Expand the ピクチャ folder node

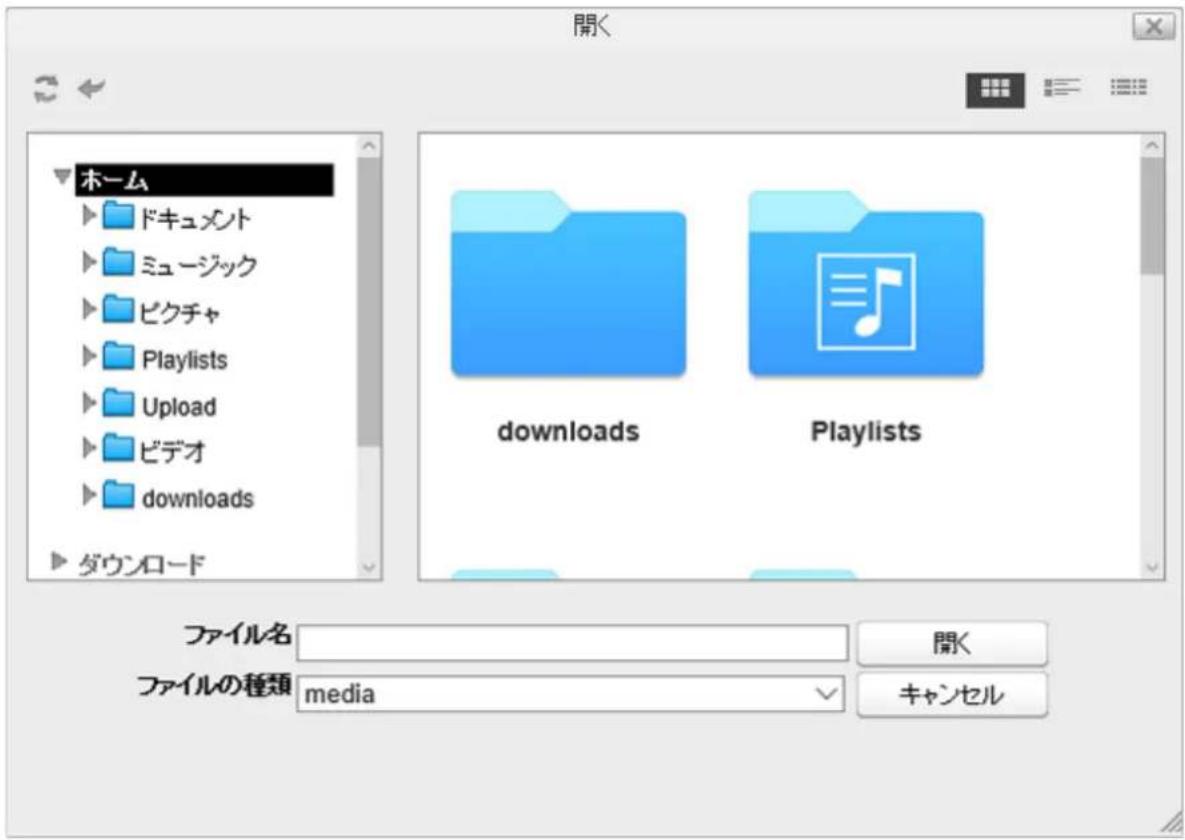pos(88,309)
